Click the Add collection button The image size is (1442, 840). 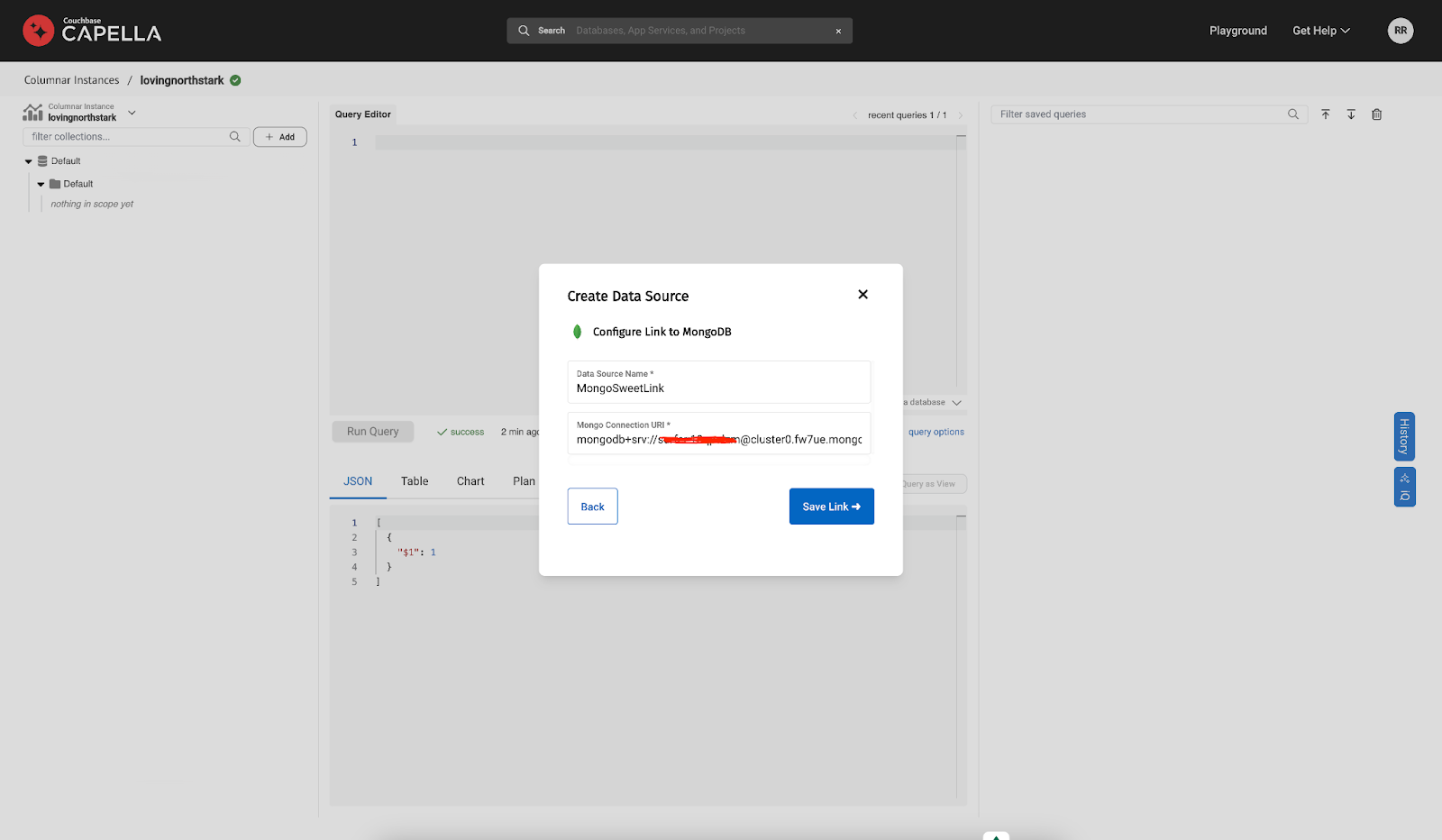pos(280,137)
